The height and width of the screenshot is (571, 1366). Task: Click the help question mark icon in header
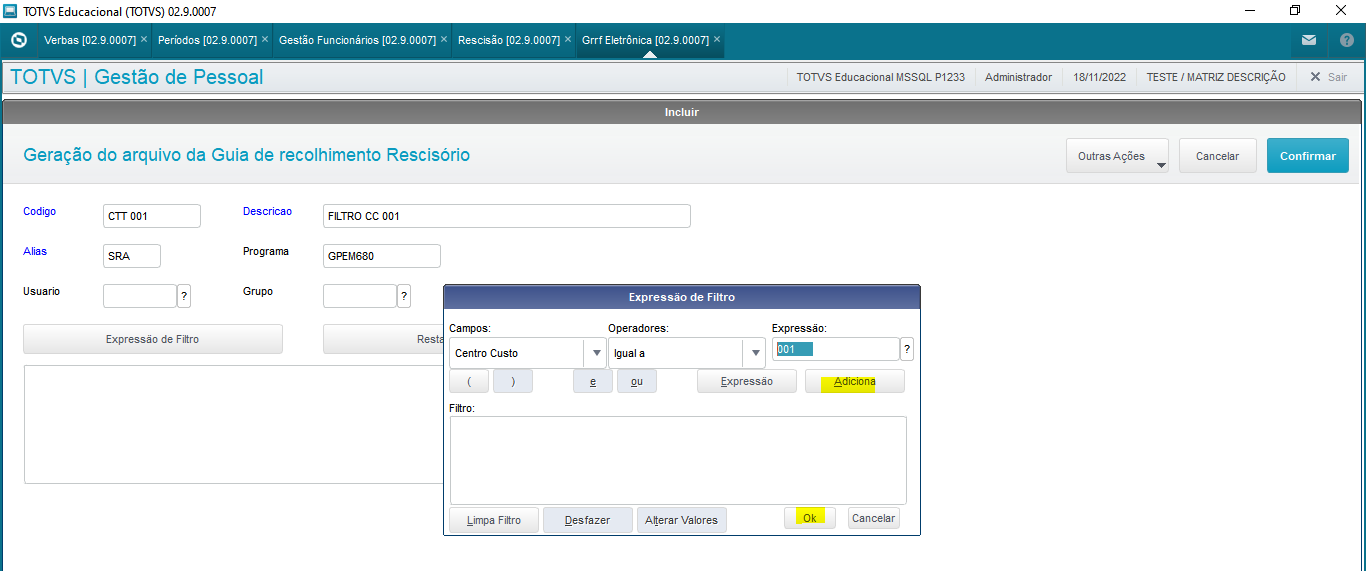(x=1346, y=41)
